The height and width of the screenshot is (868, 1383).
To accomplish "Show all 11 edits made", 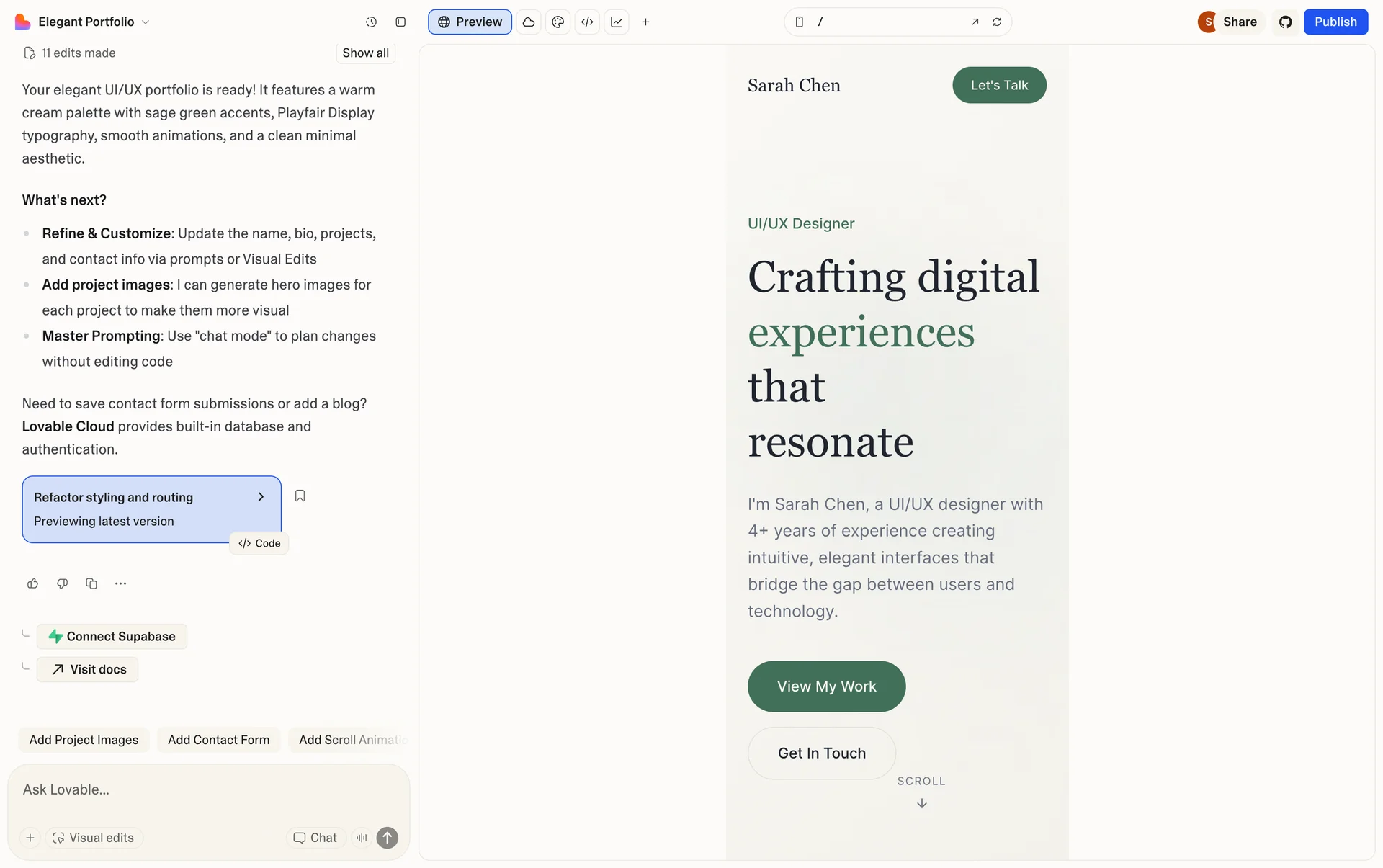I will coord(365,53).
